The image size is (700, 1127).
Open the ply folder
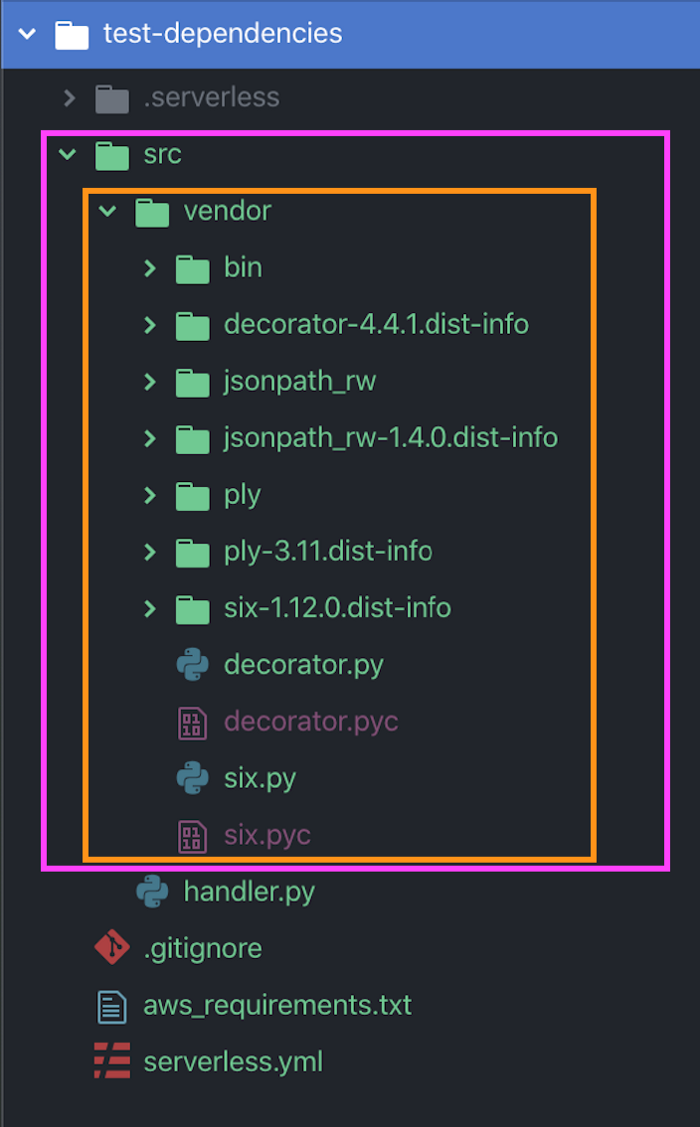242,495
